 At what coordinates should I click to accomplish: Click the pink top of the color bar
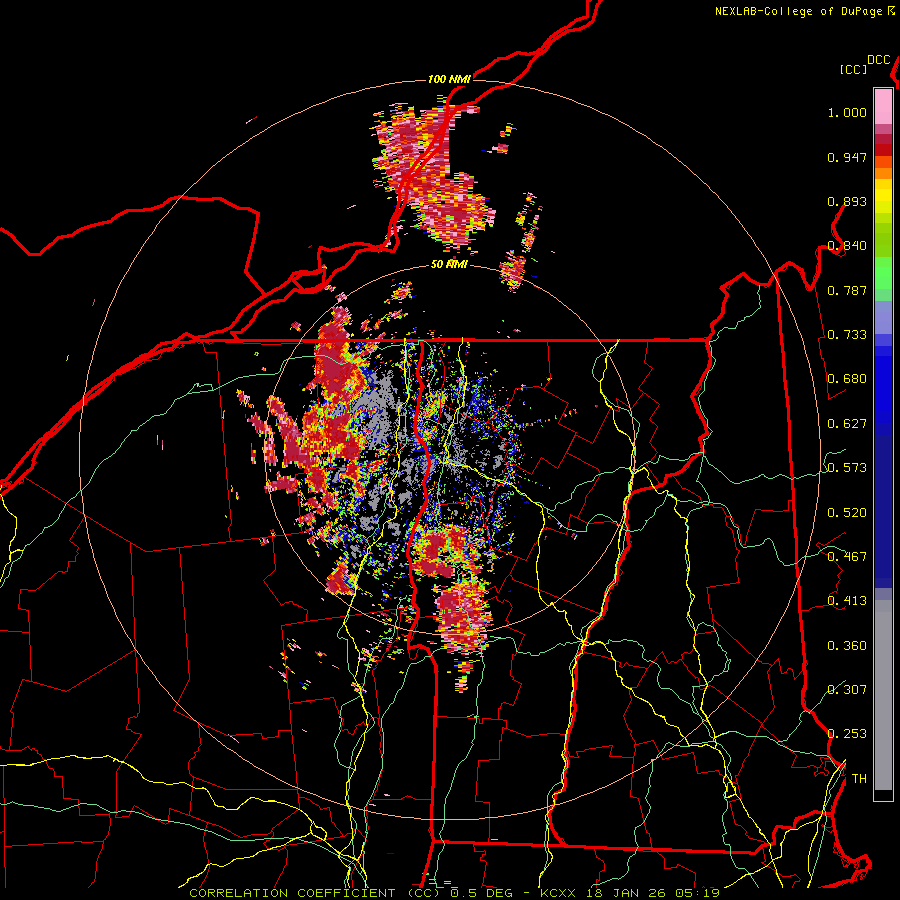pyautogui.click(x=883, y=106)
